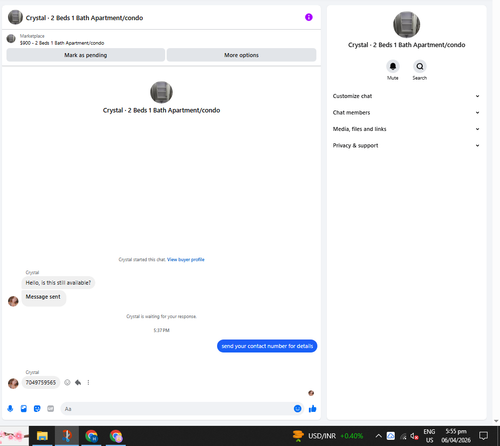The height and width of the screenshot is (446, 500).
Task: Choose a sticker icon
Action: 37,408
